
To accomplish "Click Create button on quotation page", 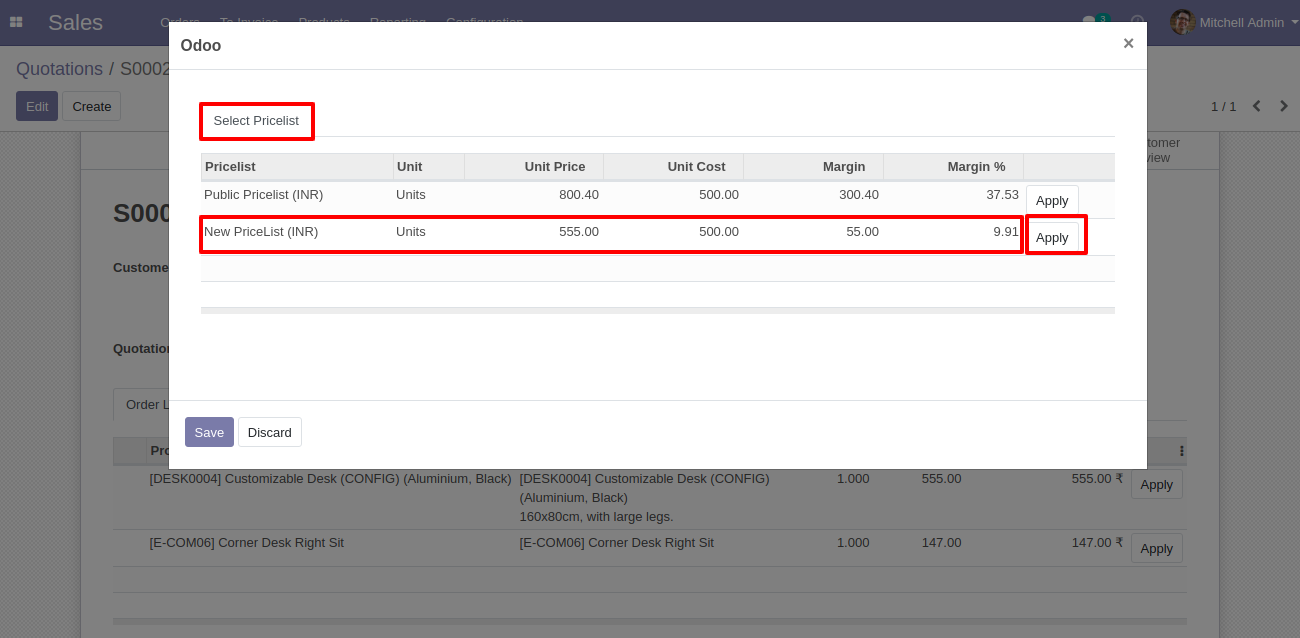I will click(x=92, y=106).
